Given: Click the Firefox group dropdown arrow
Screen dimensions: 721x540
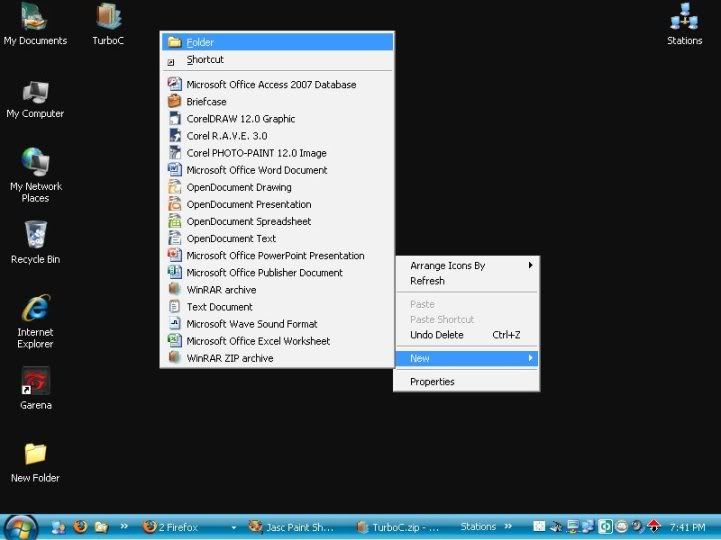Looking at the screenshot, I should 234,528.
